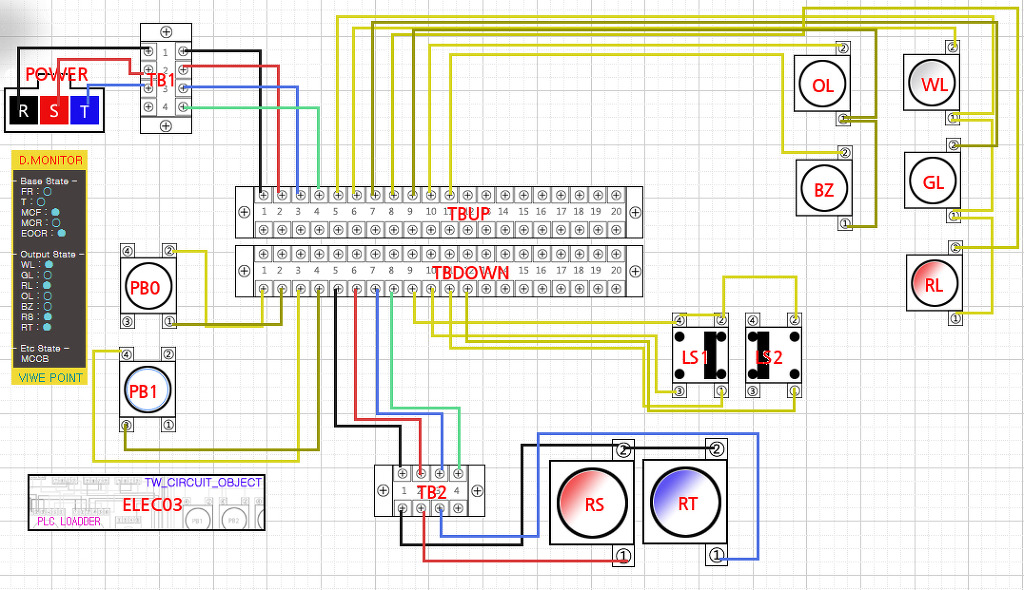Toggle OL output state indicator

click(47, 296)
